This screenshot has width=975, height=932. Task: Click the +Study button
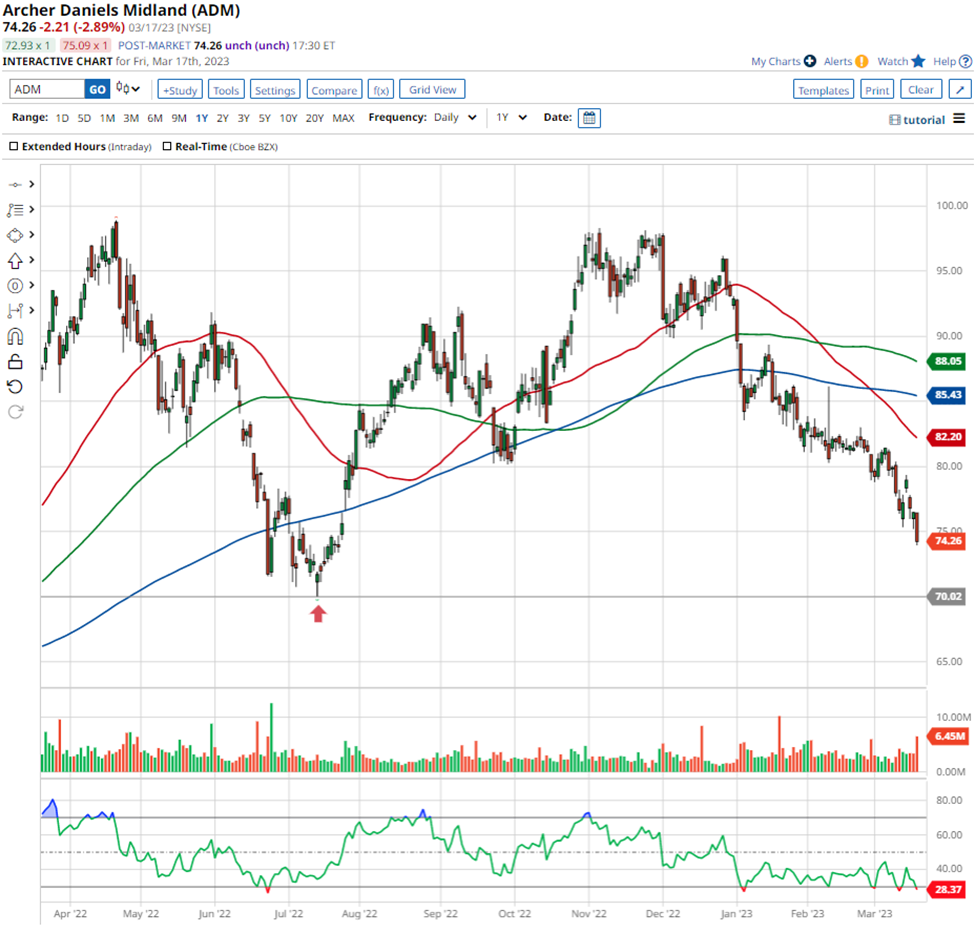click(180, 90)
